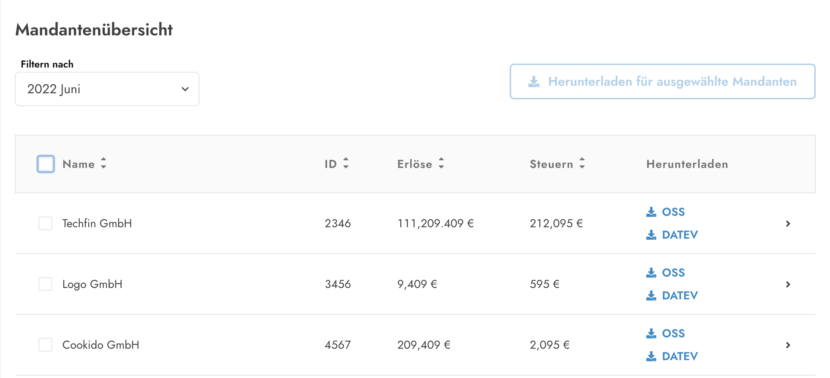
Task: Check the Logo GmbH row checkbox
Action: [46, 284]
